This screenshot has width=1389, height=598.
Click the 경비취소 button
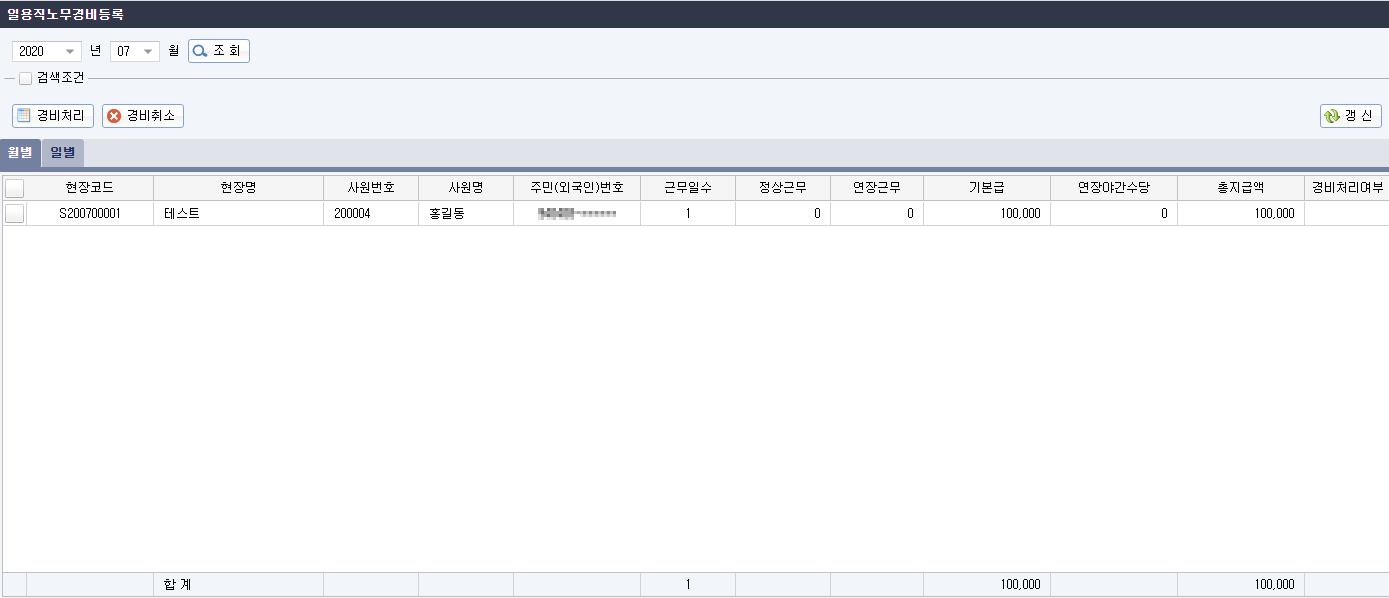click(x=143, y=116)
